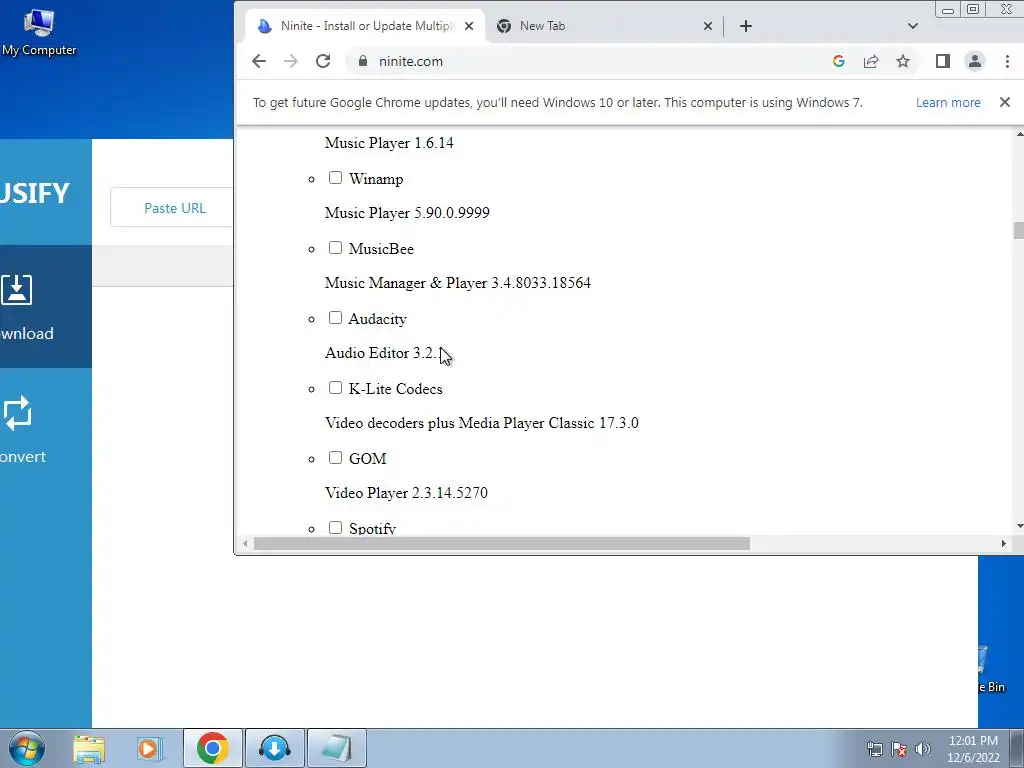Open the volume tray icon
Screen dimensions: 1024x768
923,749
